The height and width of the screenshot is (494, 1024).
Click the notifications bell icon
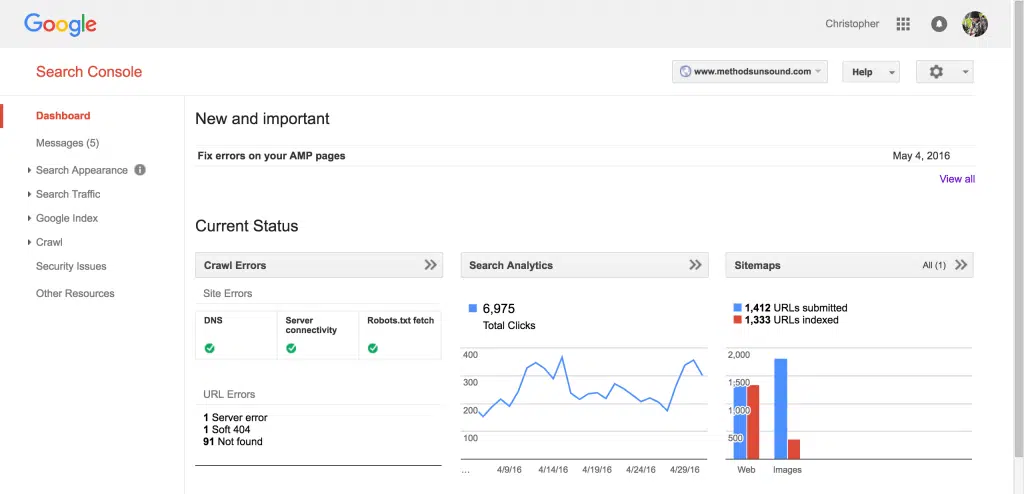point(938,24)
